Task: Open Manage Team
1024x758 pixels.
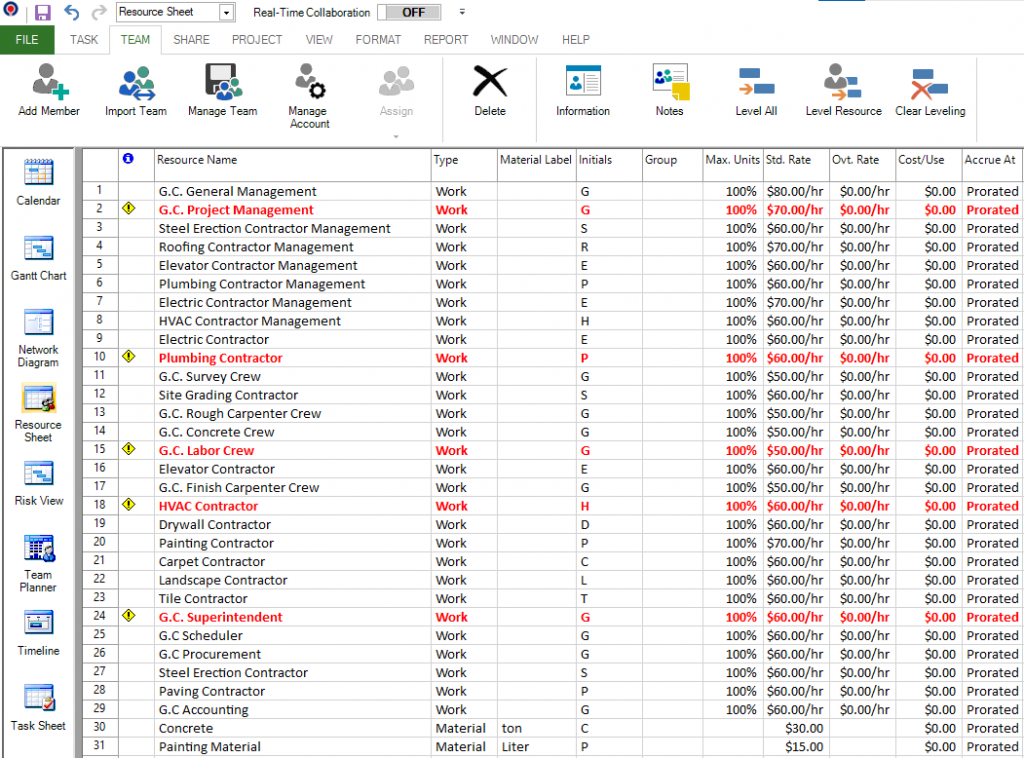Action: [222, 90]
